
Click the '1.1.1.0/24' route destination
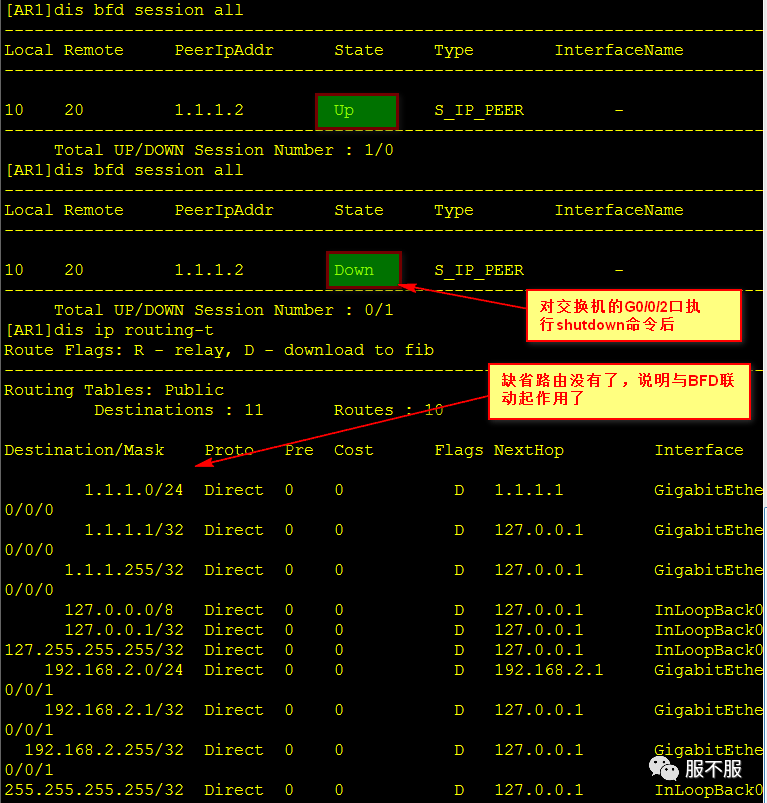click(134, 490)
